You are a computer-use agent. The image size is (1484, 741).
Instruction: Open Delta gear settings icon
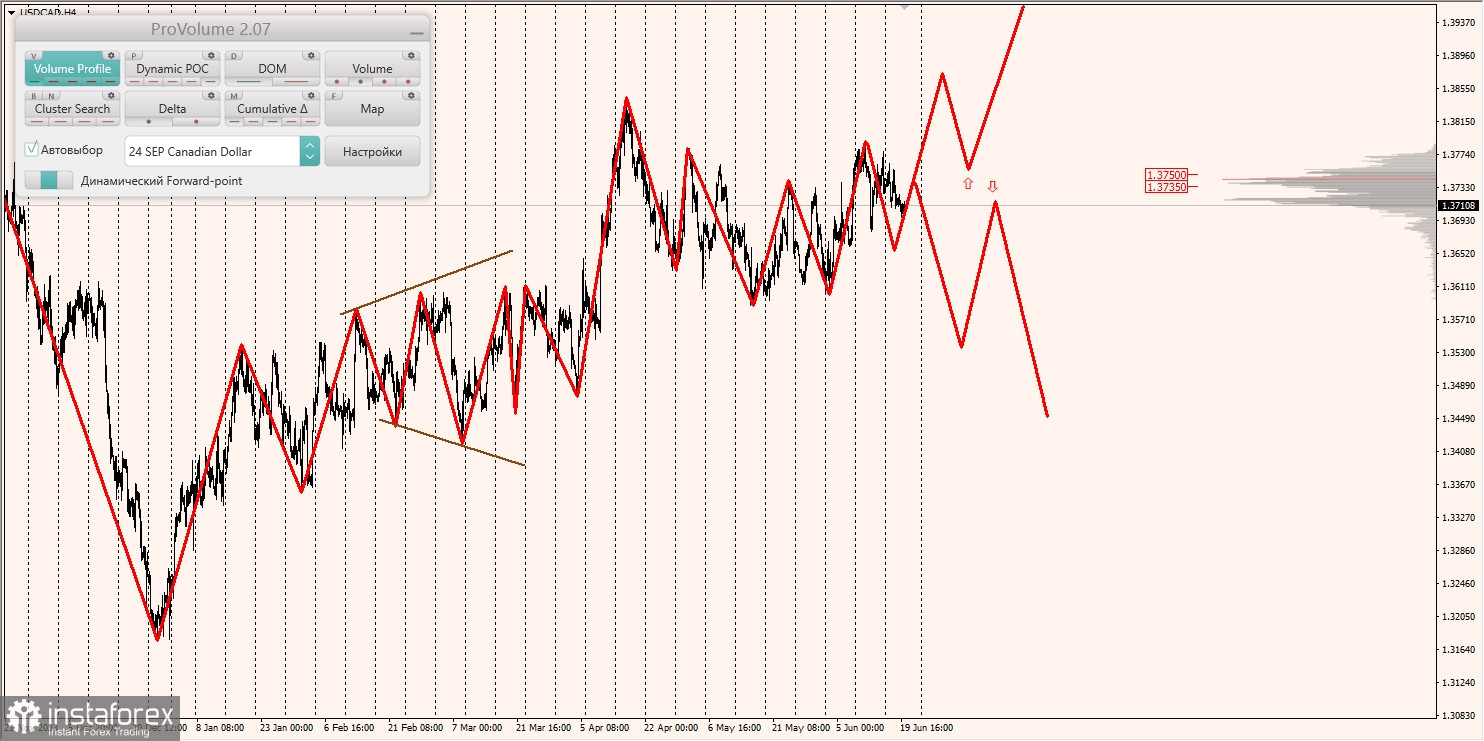point(211,95)
